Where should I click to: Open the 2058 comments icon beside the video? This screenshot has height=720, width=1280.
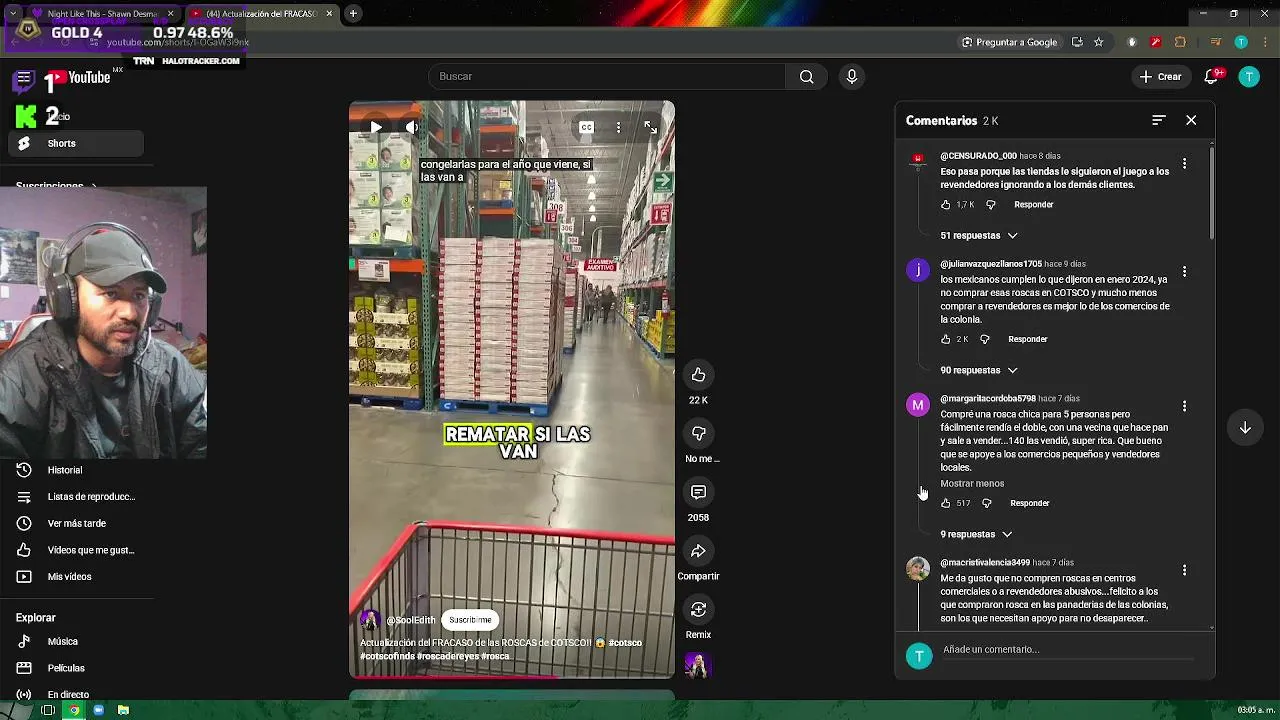pyautogui.click(x=698, y=492)
